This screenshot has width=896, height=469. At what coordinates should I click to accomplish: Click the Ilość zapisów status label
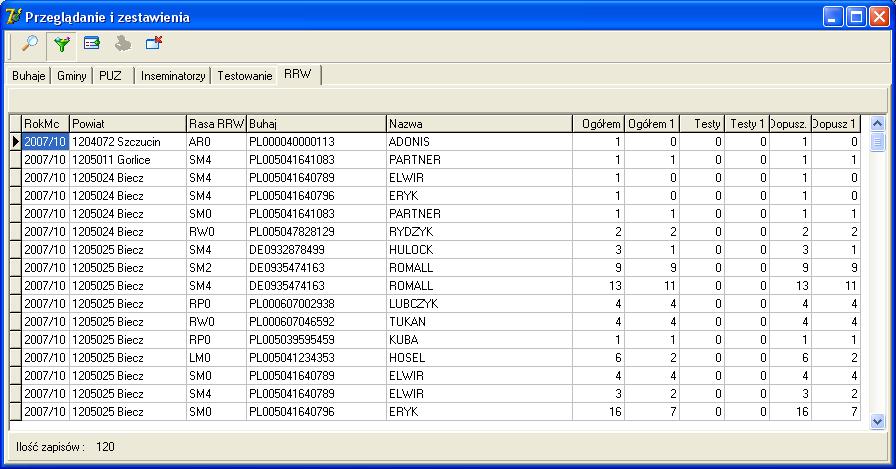(x=50, y=447)
